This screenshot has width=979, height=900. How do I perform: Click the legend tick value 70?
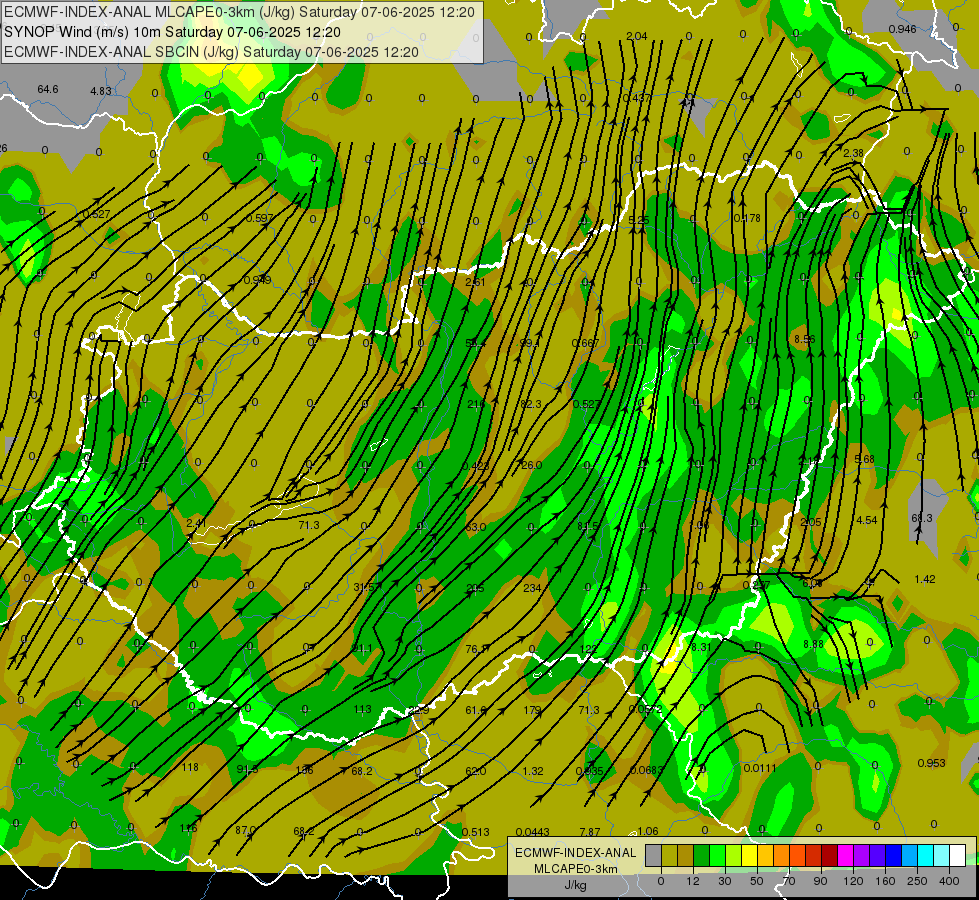[x=789, y=881]
